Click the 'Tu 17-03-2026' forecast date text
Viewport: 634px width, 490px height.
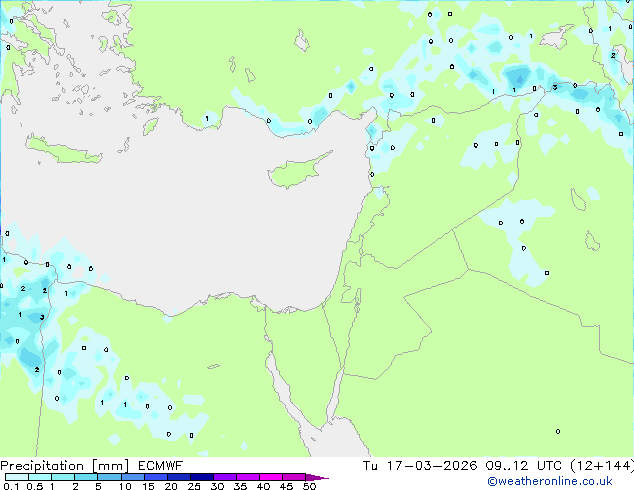(420, 466)
